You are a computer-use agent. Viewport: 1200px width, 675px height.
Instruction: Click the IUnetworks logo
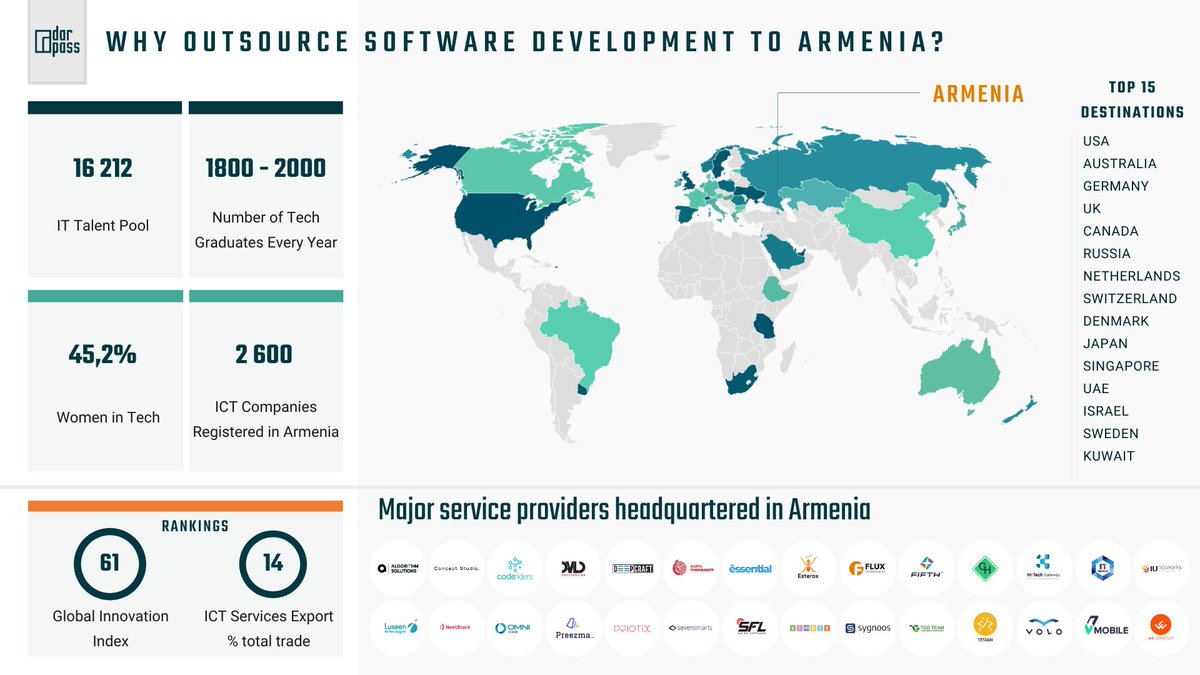pos(1162,568)
